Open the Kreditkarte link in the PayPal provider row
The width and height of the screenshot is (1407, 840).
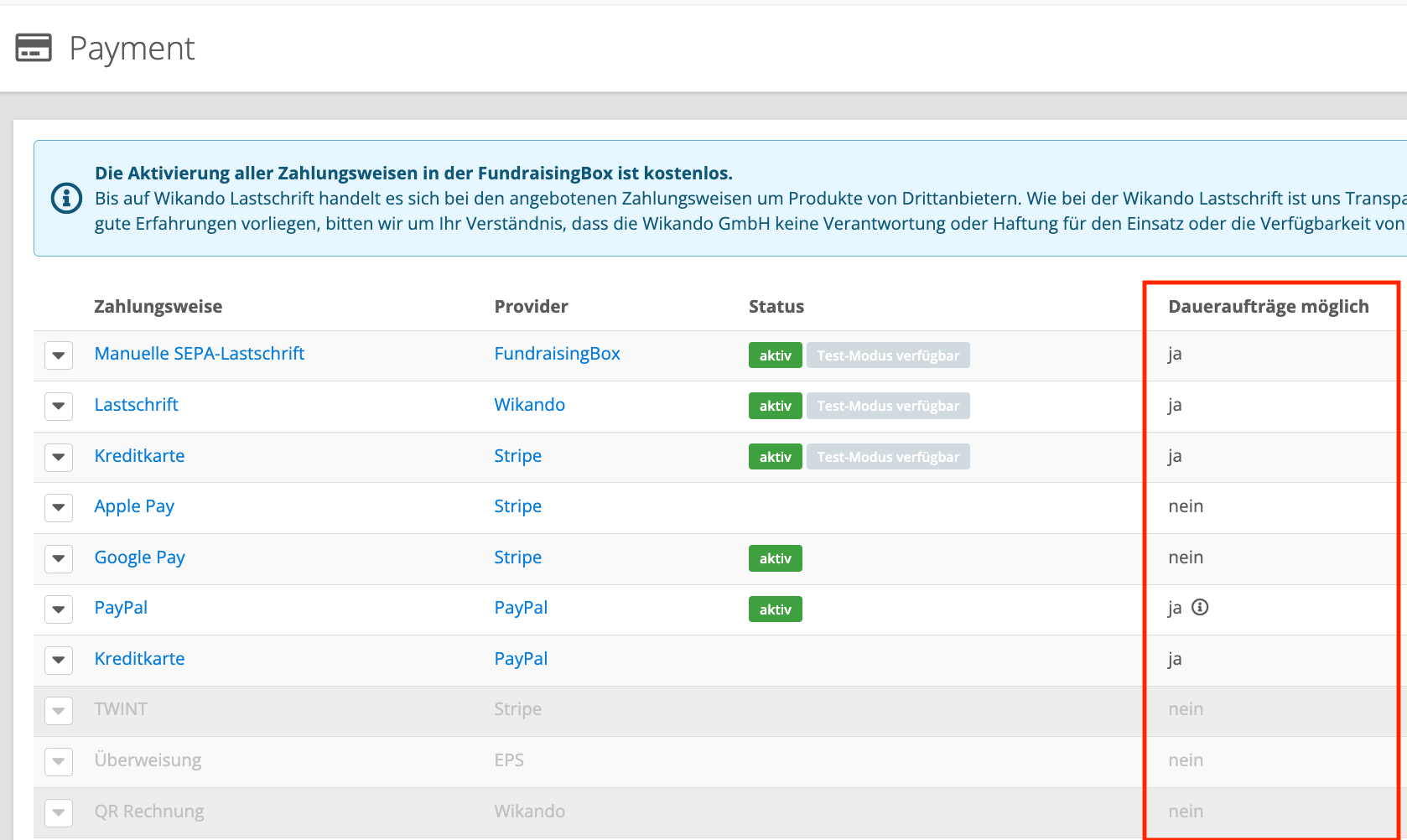coord(139,659)
